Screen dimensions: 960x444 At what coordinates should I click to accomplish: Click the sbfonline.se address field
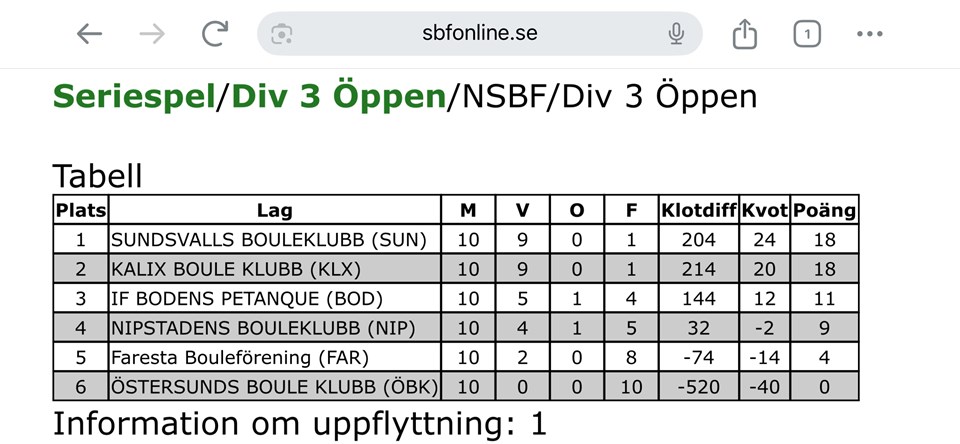pos(479,33)
